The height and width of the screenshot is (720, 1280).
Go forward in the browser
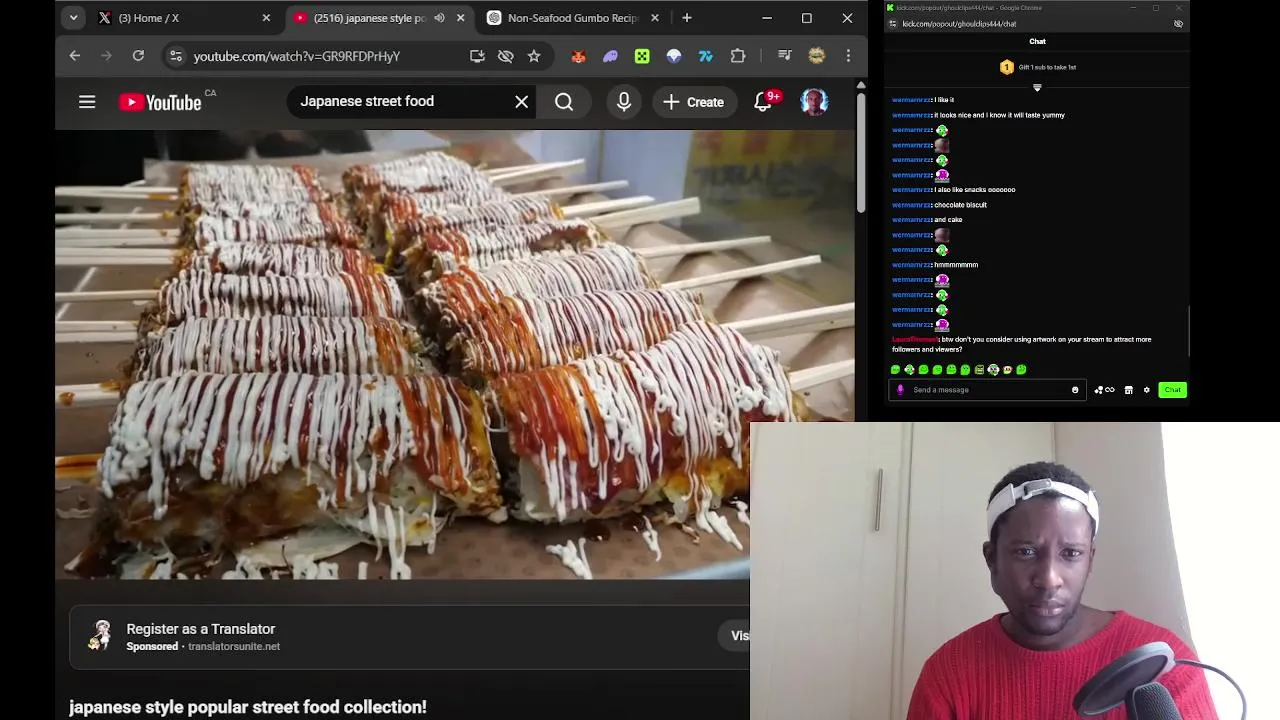107,56
